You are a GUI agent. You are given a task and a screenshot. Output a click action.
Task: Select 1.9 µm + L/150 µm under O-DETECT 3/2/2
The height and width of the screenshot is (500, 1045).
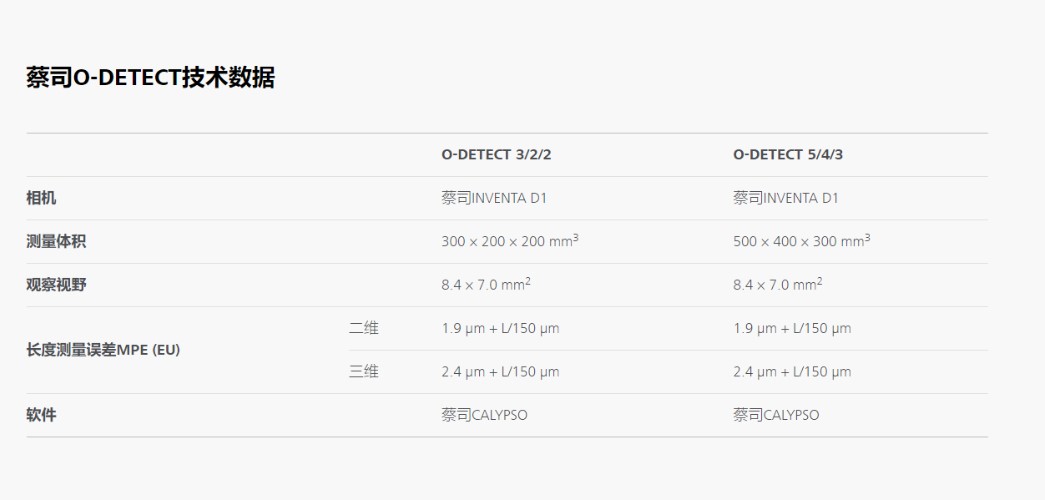pyautogui.click(x=500, y=328)
